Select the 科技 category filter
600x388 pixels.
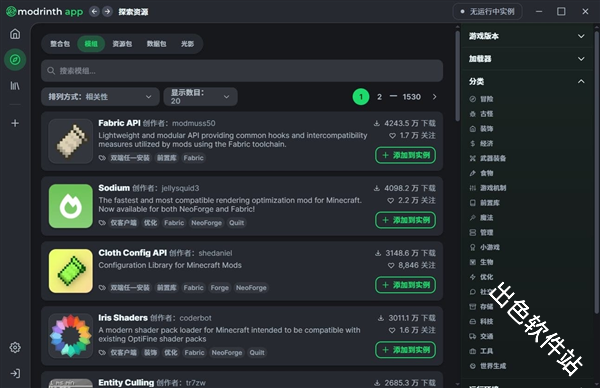[x=482, y=321]
